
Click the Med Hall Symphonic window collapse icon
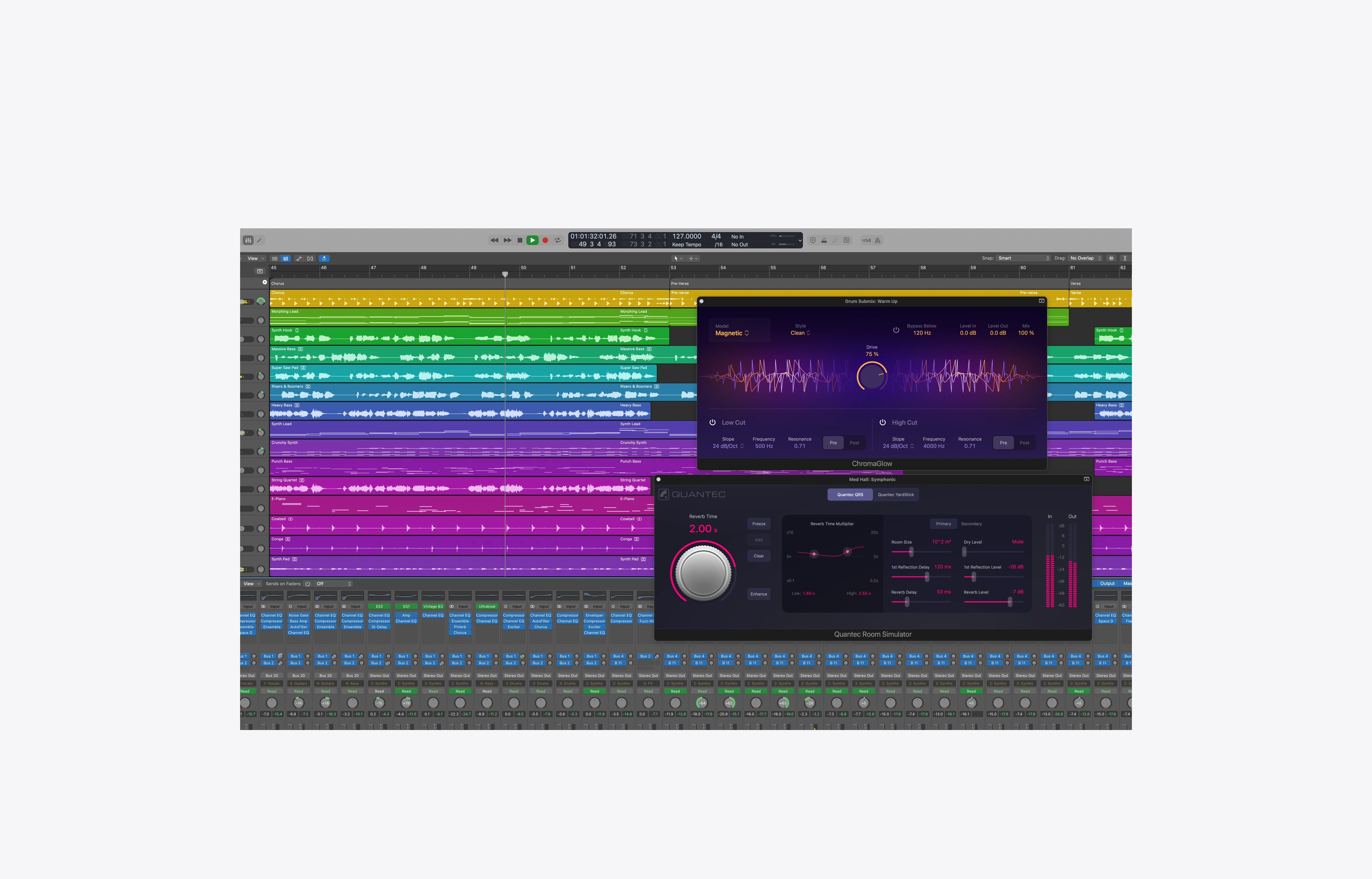(1086, 479)
